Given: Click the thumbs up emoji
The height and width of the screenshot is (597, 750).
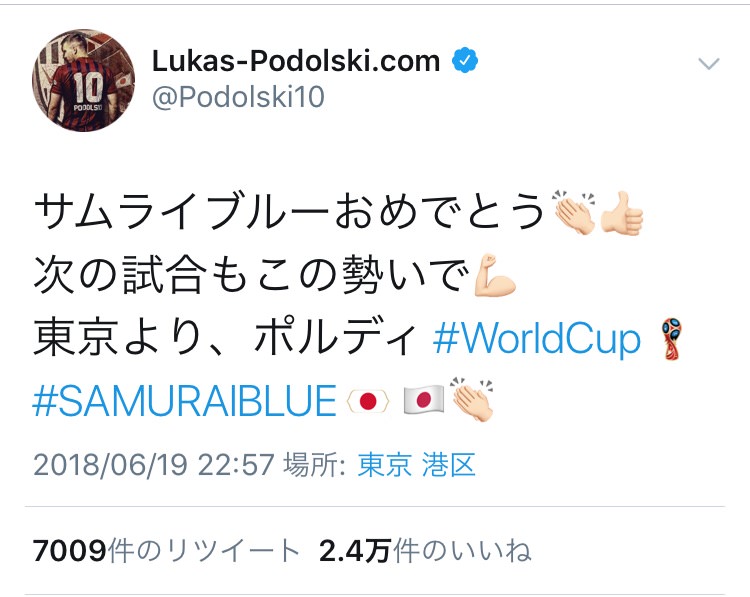Looking at the screenshot, I should (x=622, y=213).
